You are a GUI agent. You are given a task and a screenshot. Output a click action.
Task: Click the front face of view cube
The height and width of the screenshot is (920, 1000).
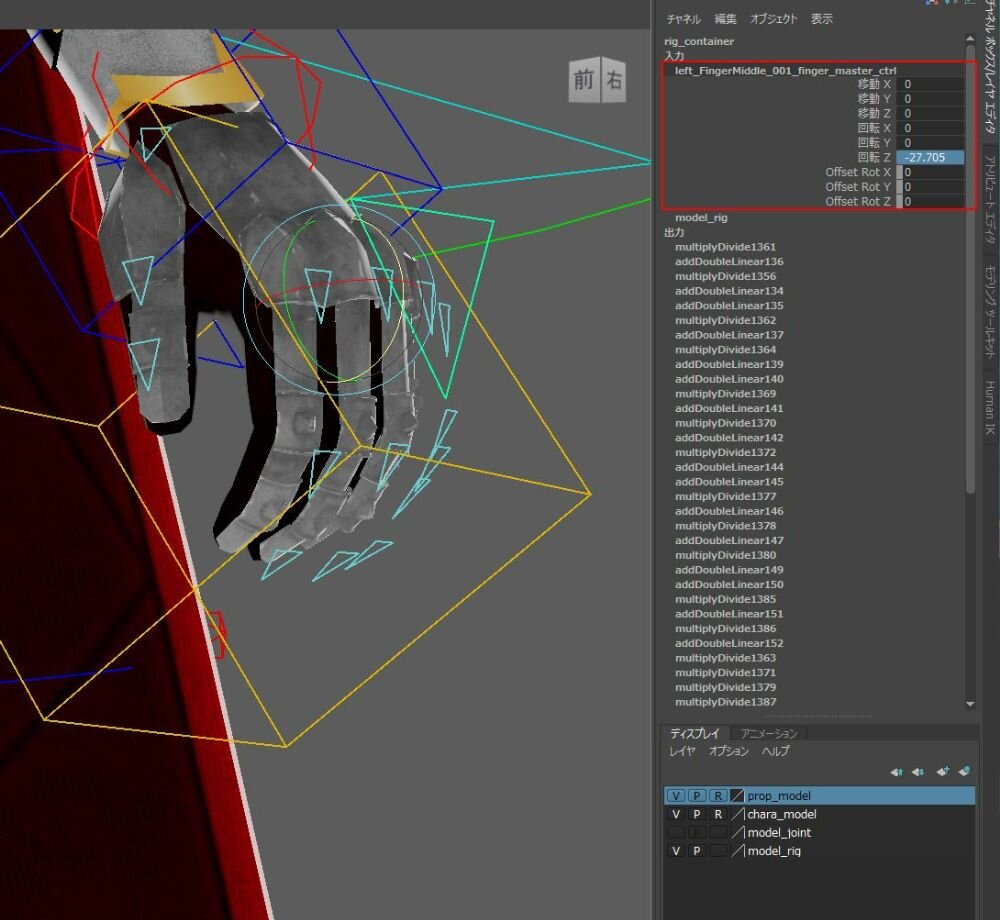pyautogui.click(x=583, y=81)
